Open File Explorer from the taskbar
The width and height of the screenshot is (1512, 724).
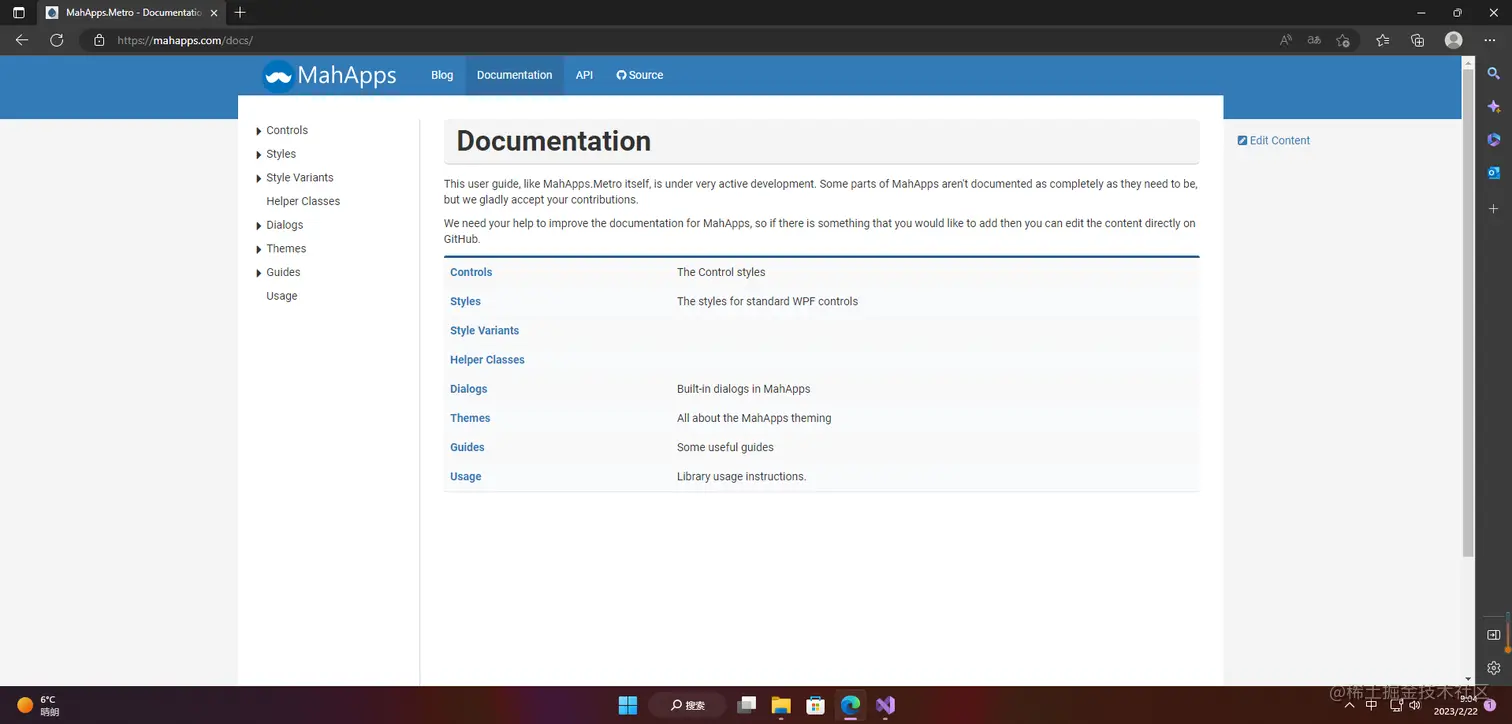point(781,705)
